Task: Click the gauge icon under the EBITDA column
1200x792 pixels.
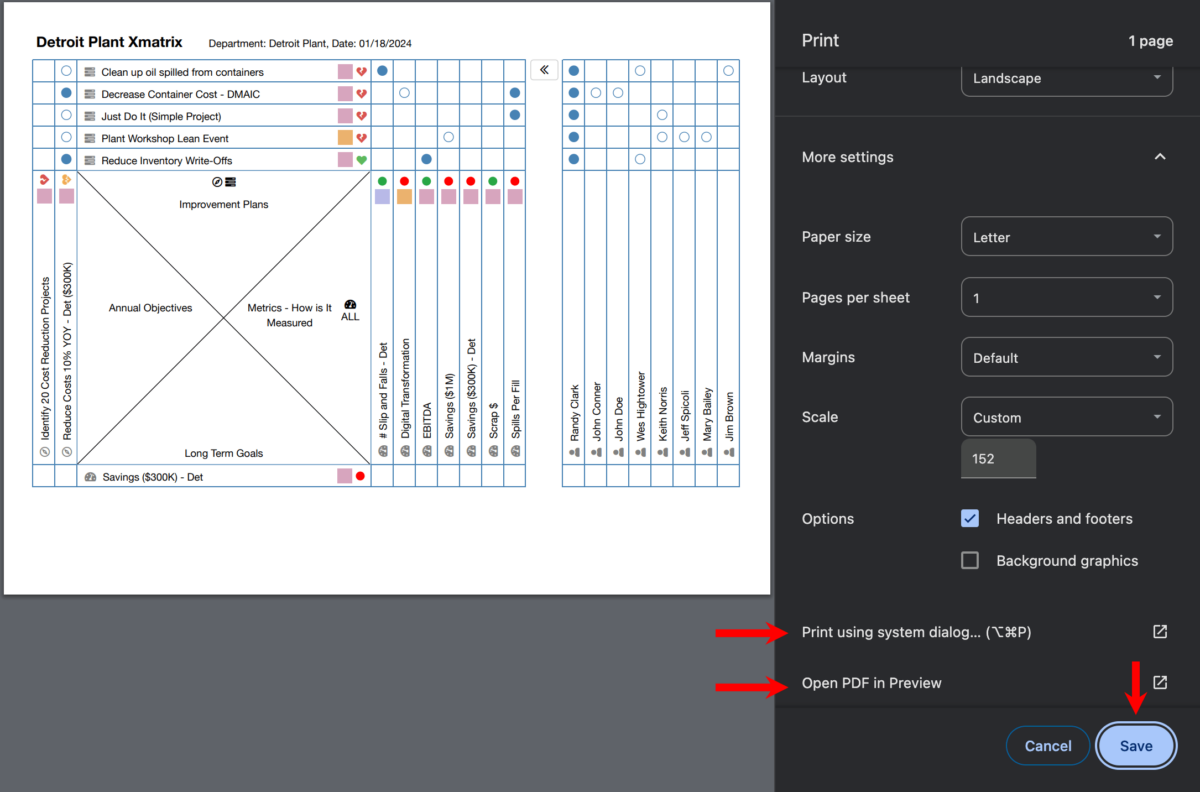Action: tap(427, 452)
